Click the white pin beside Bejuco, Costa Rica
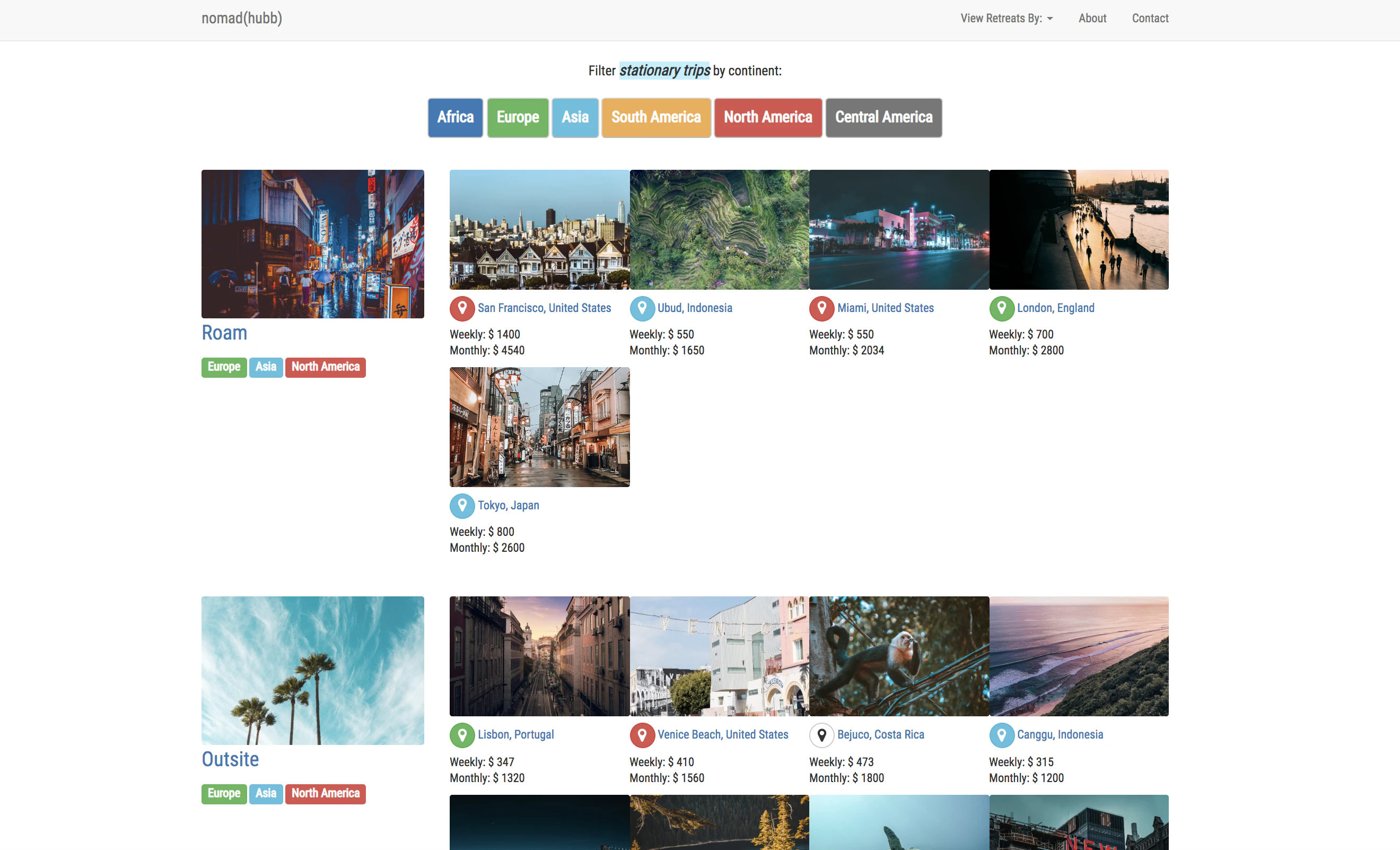 pyautogui.click(x=821, y=734)
